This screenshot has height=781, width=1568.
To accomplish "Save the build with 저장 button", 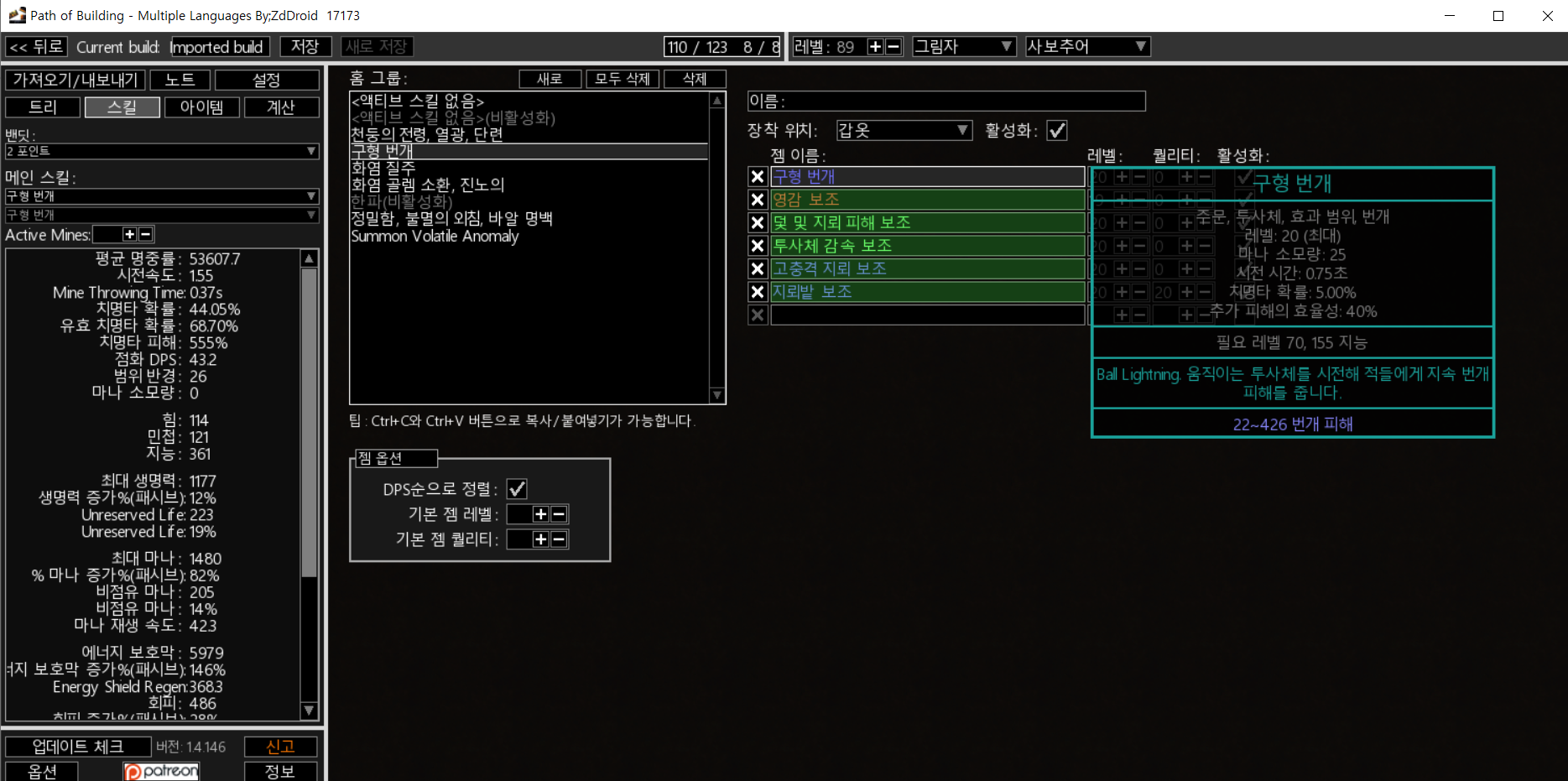I will 305,47.
